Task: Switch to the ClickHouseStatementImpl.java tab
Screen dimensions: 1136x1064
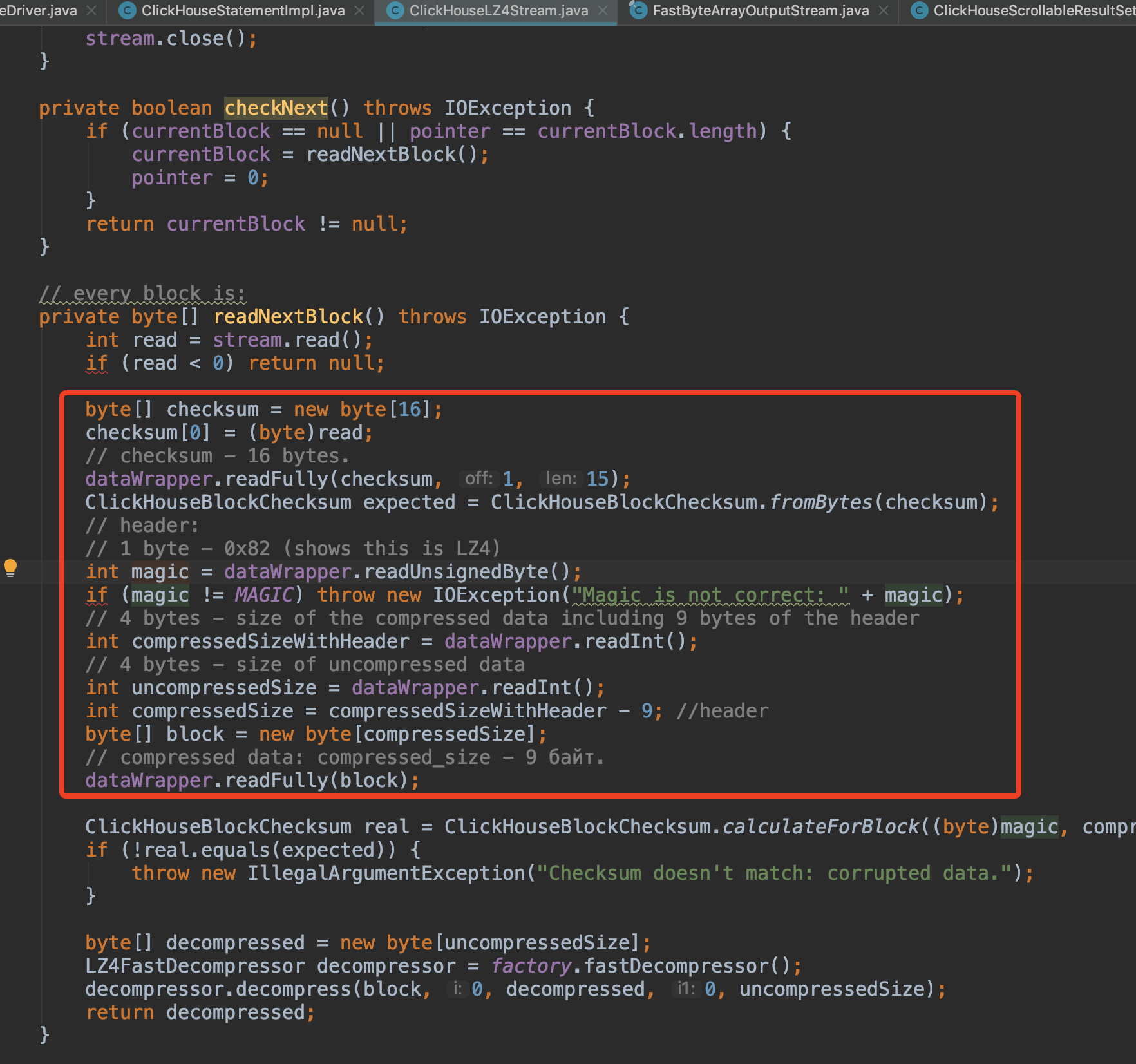Action: [x=245, y=10]
